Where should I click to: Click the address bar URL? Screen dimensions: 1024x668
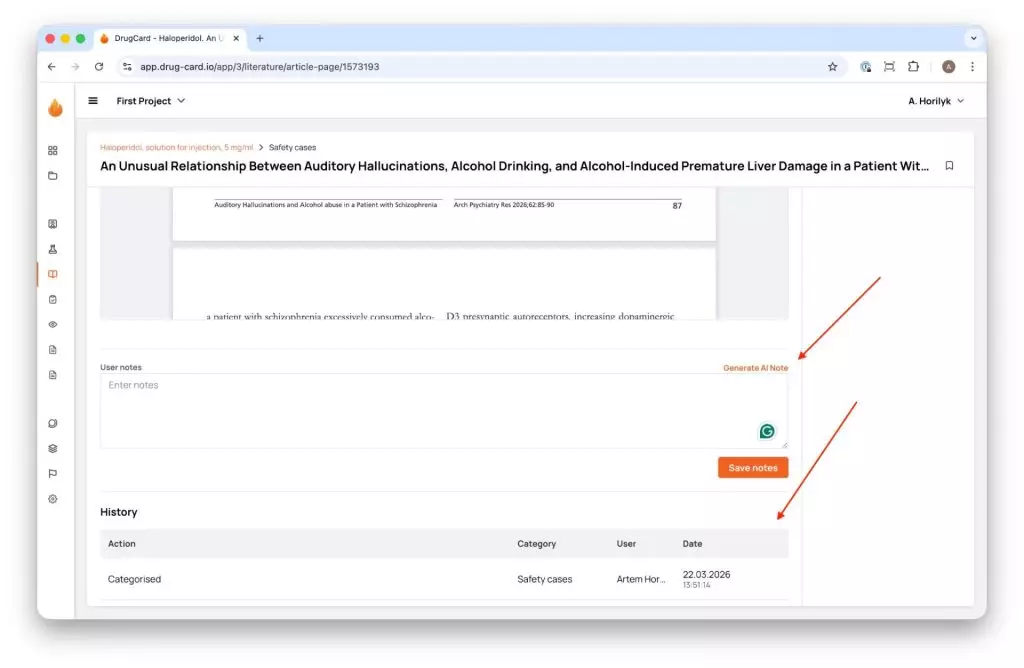pos(259,67)
